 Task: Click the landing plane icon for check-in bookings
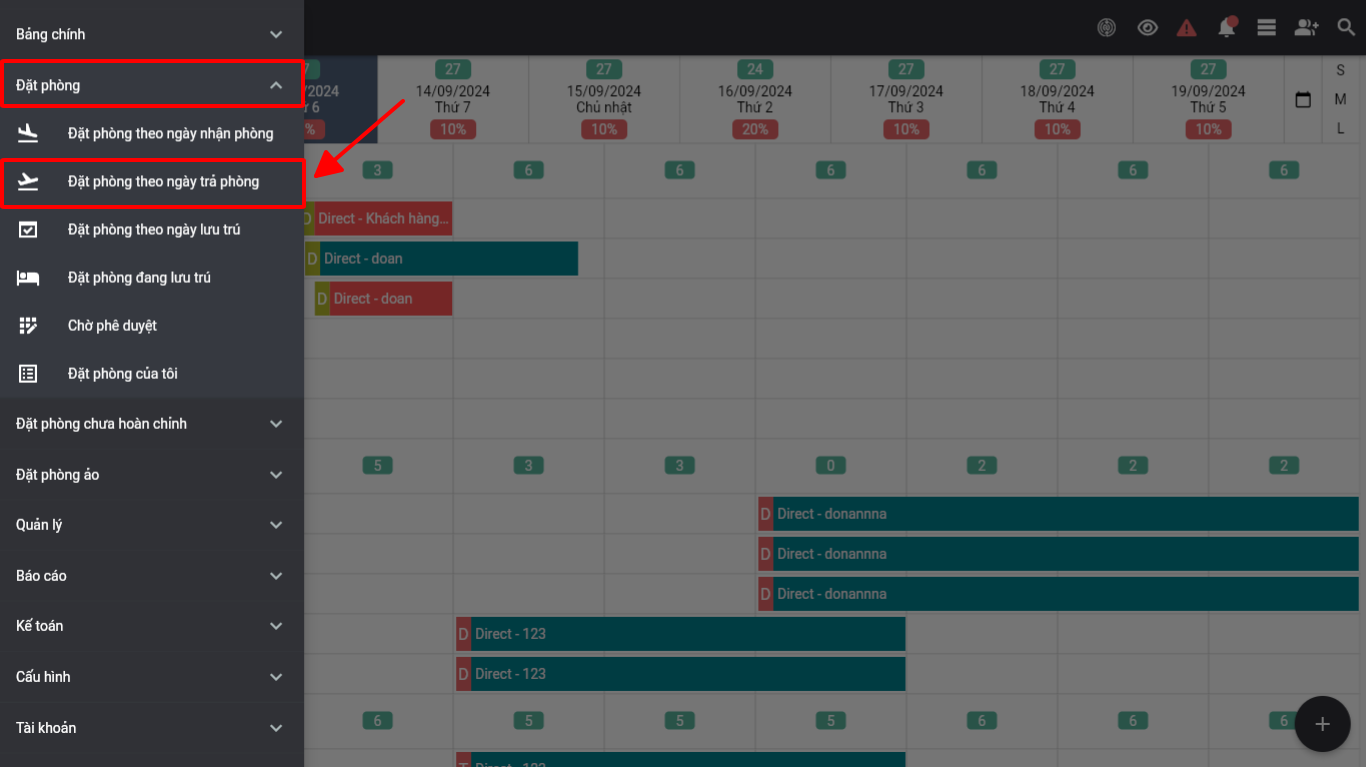(28, 133)
